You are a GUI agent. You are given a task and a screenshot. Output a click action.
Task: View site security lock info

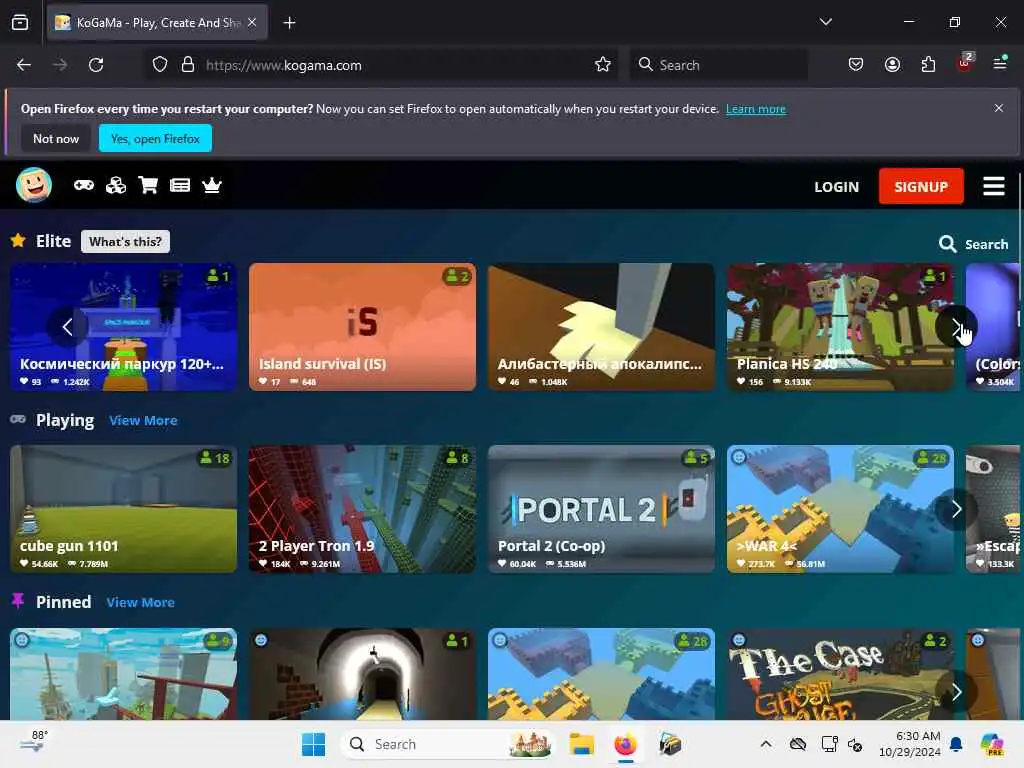(x=188, y=65)
